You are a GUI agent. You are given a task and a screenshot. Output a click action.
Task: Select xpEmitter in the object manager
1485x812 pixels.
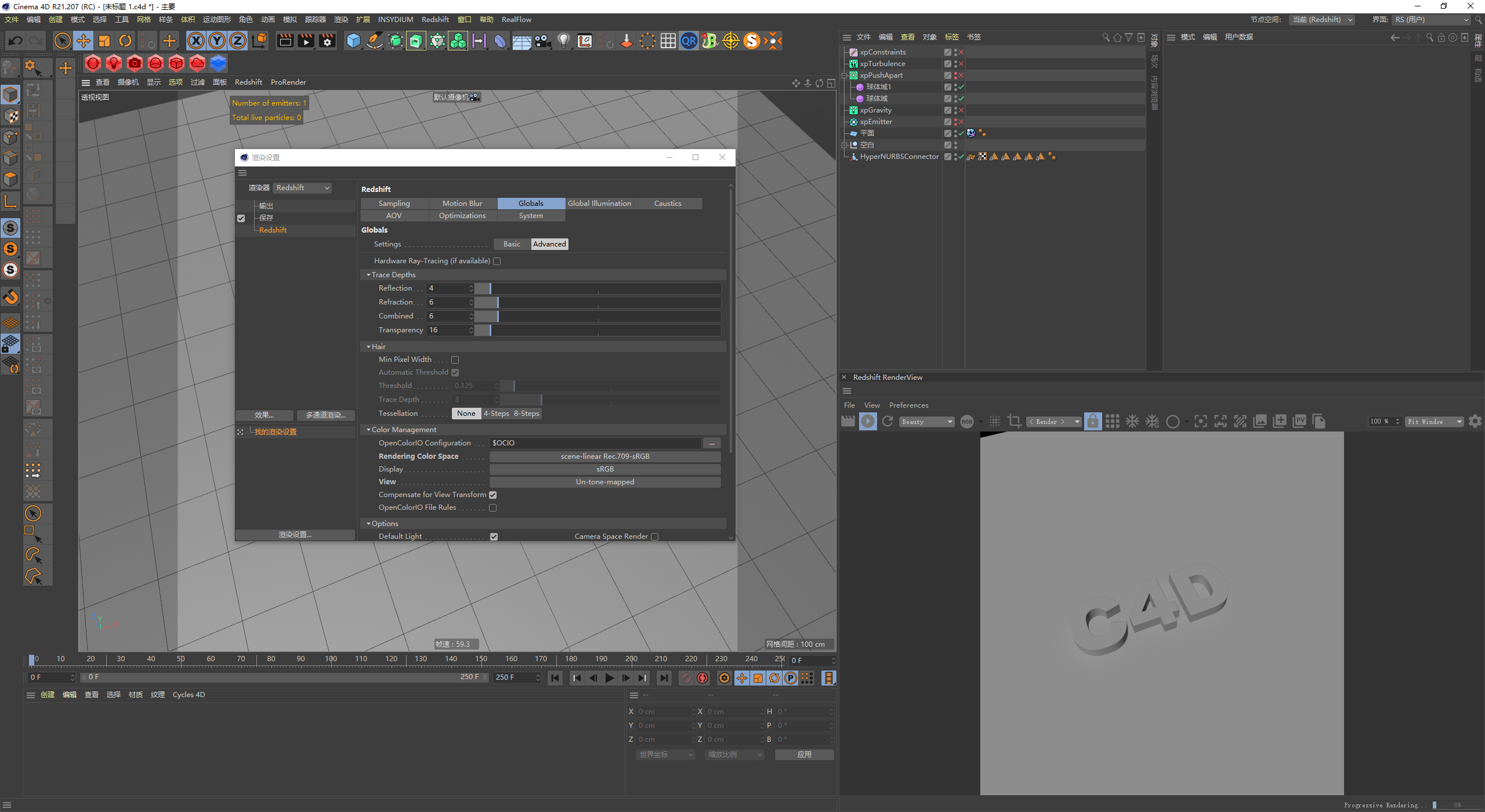point(876,122)
